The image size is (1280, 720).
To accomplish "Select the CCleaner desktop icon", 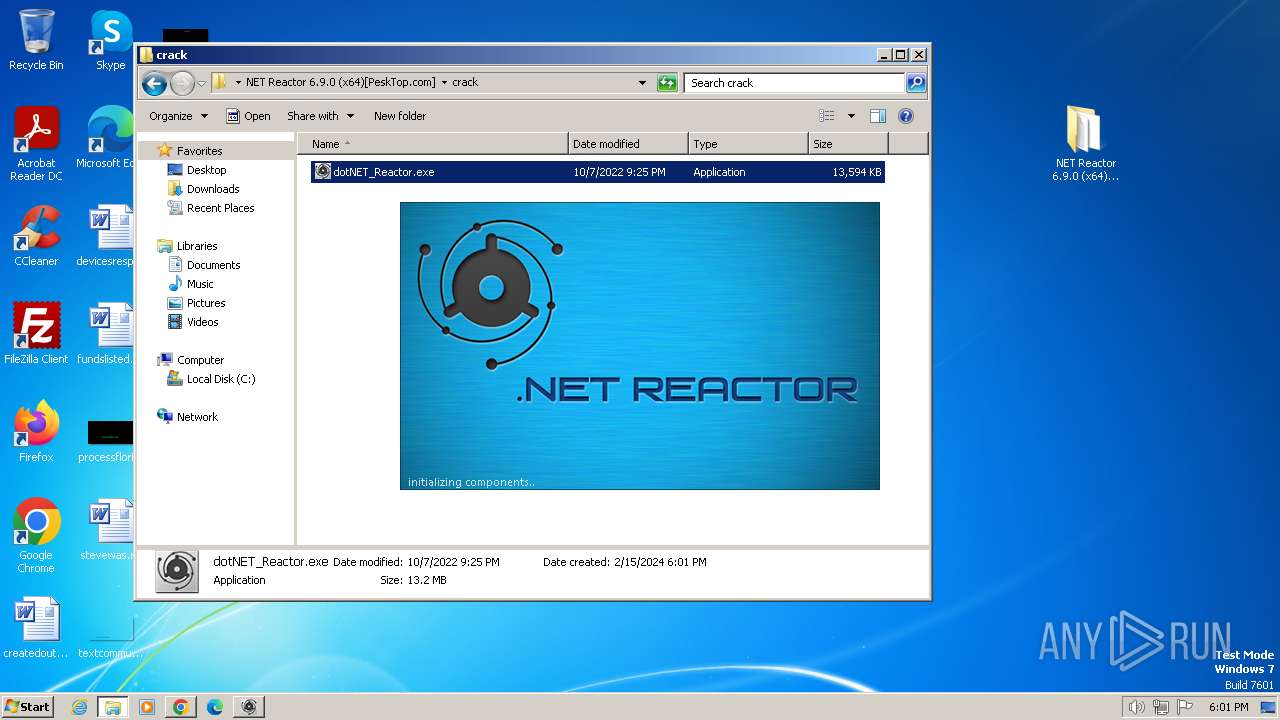I will click(36, 237).
